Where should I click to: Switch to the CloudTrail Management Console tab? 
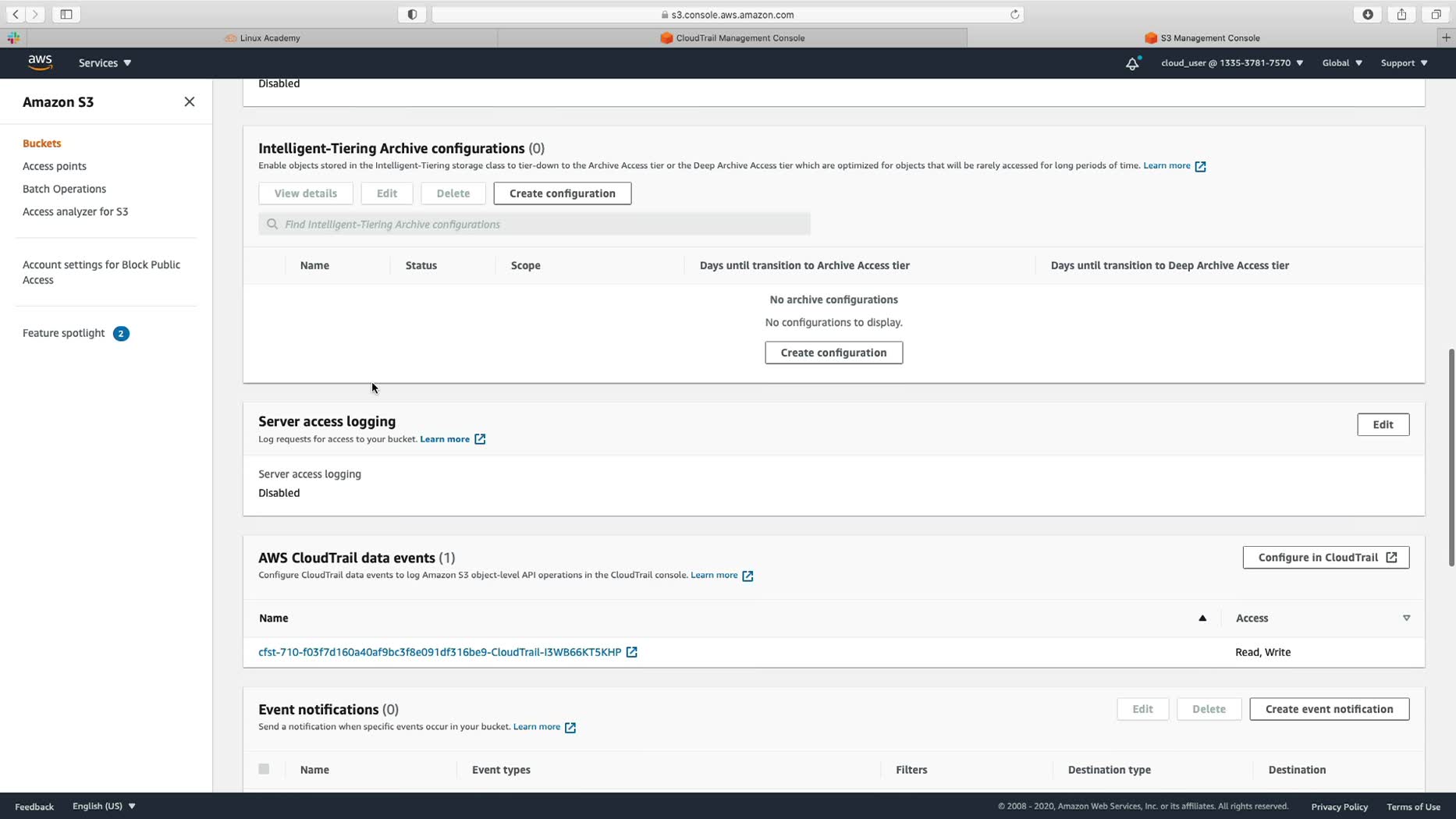click(732, 37)
